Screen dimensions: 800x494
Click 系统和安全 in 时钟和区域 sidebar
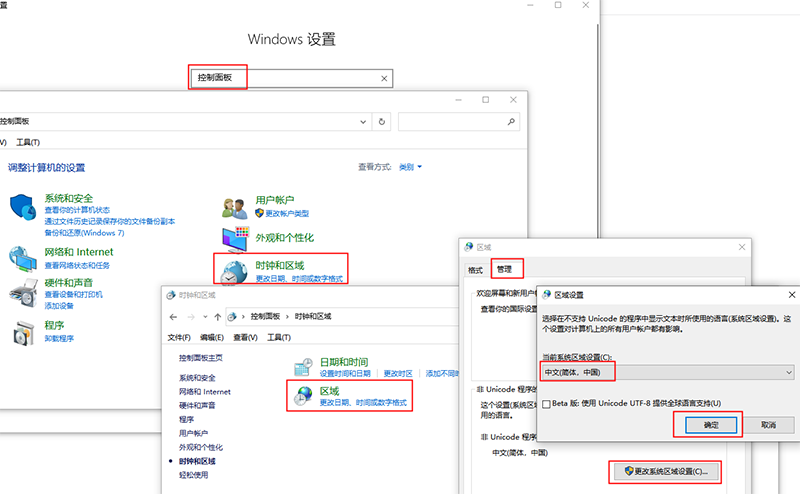[x=197, y=378]
